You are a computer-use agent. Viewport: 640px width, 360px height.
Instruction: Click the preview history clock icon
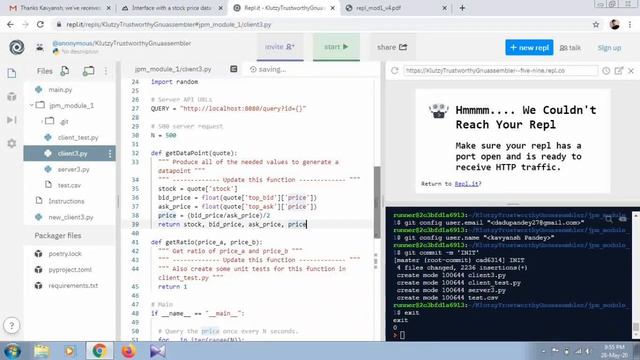[606, 71]
